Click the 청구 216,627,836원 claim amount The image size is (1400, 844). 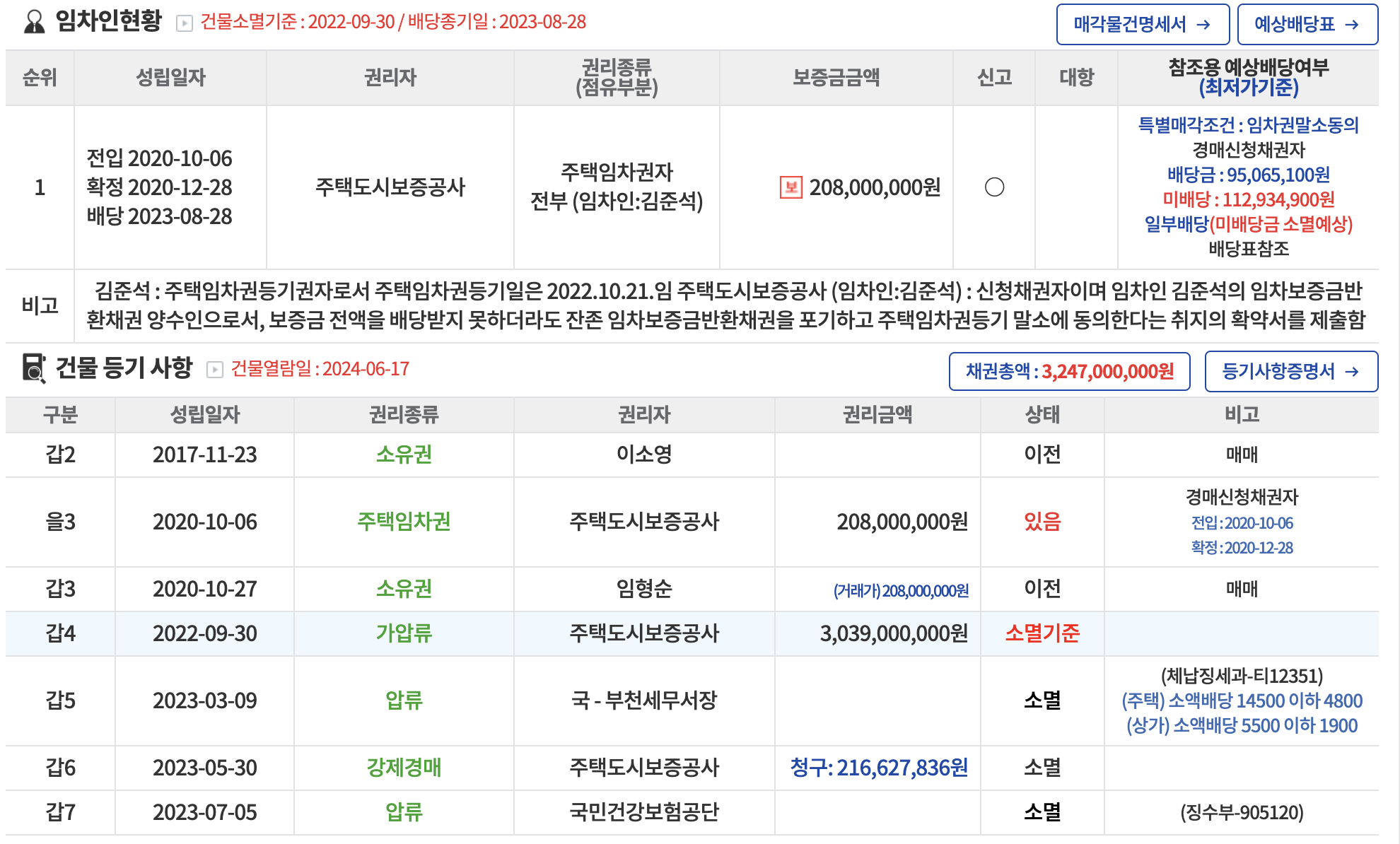[878, 768]
